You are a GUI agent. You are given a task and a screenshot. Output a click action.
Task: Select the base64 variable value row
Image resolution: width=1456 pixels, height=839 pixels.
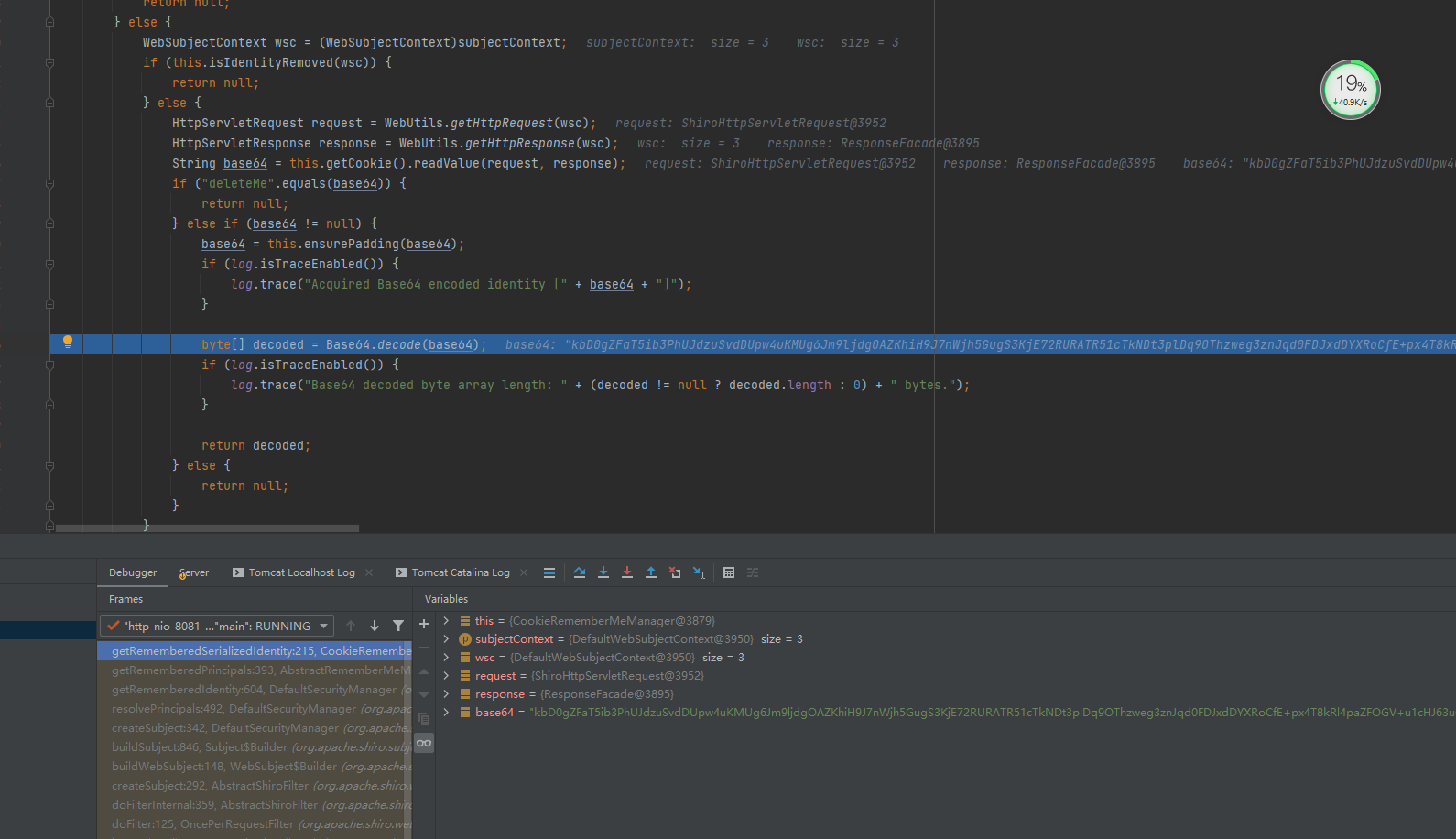tap(945, 713)
